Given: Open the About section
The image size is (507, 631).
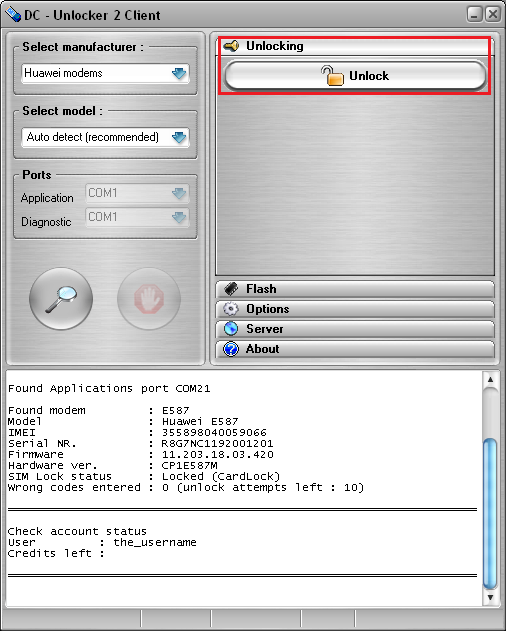Looking at the screenshot, I should (x=355, y=349).
